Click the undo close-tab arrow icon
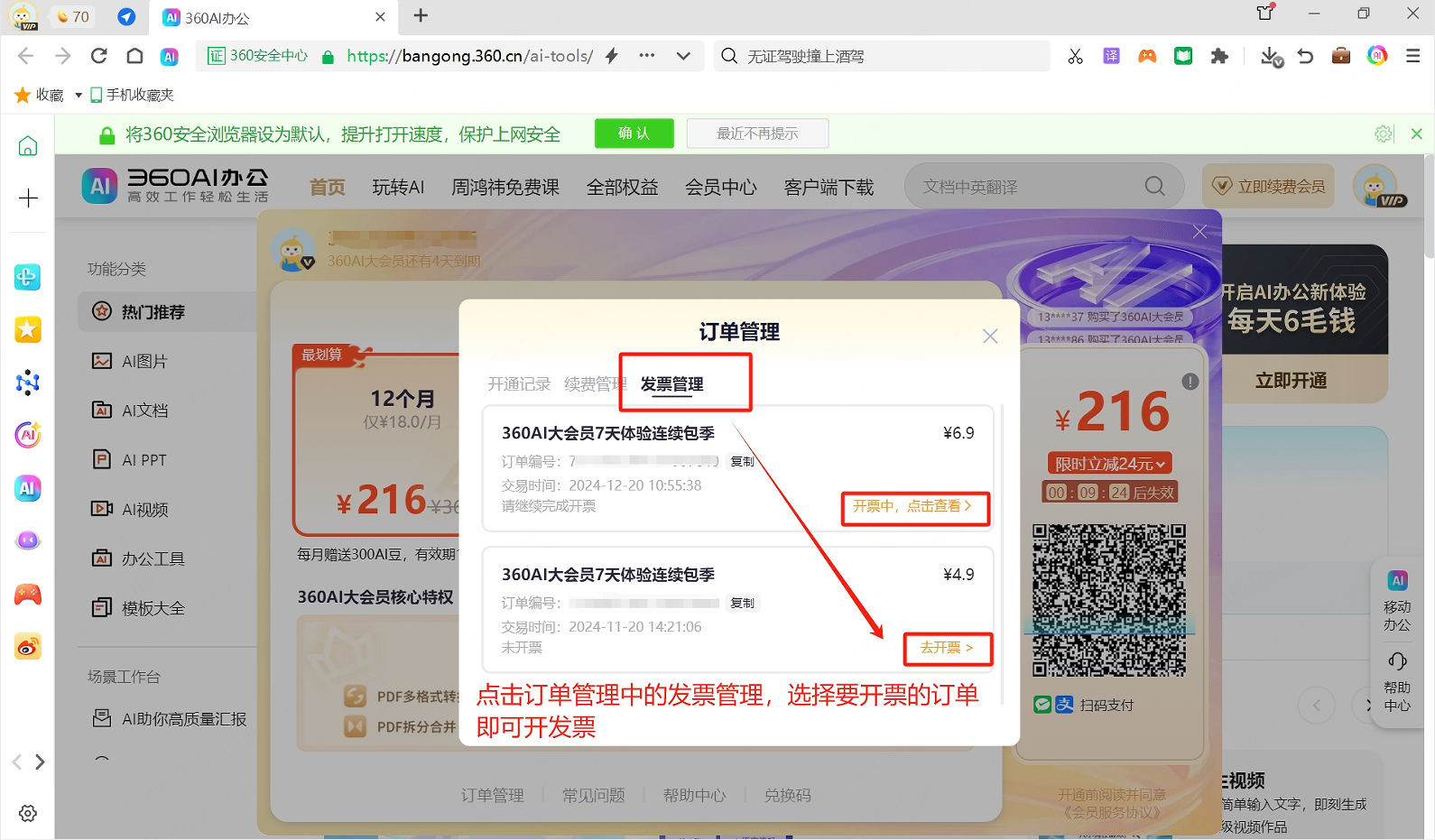The image size is (1435, 840). click(x=1305, y=56)
